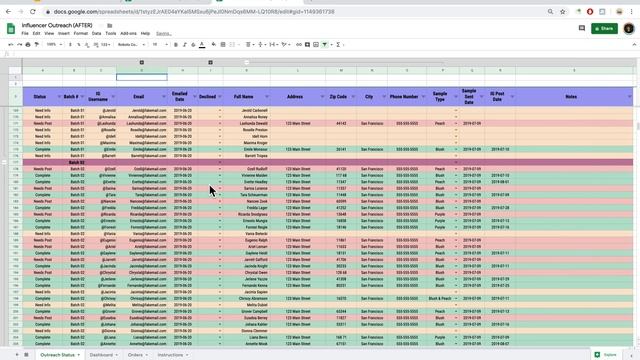Screen dimensions: 640x360
Task: Reload the page in browser
Action: 33,12
